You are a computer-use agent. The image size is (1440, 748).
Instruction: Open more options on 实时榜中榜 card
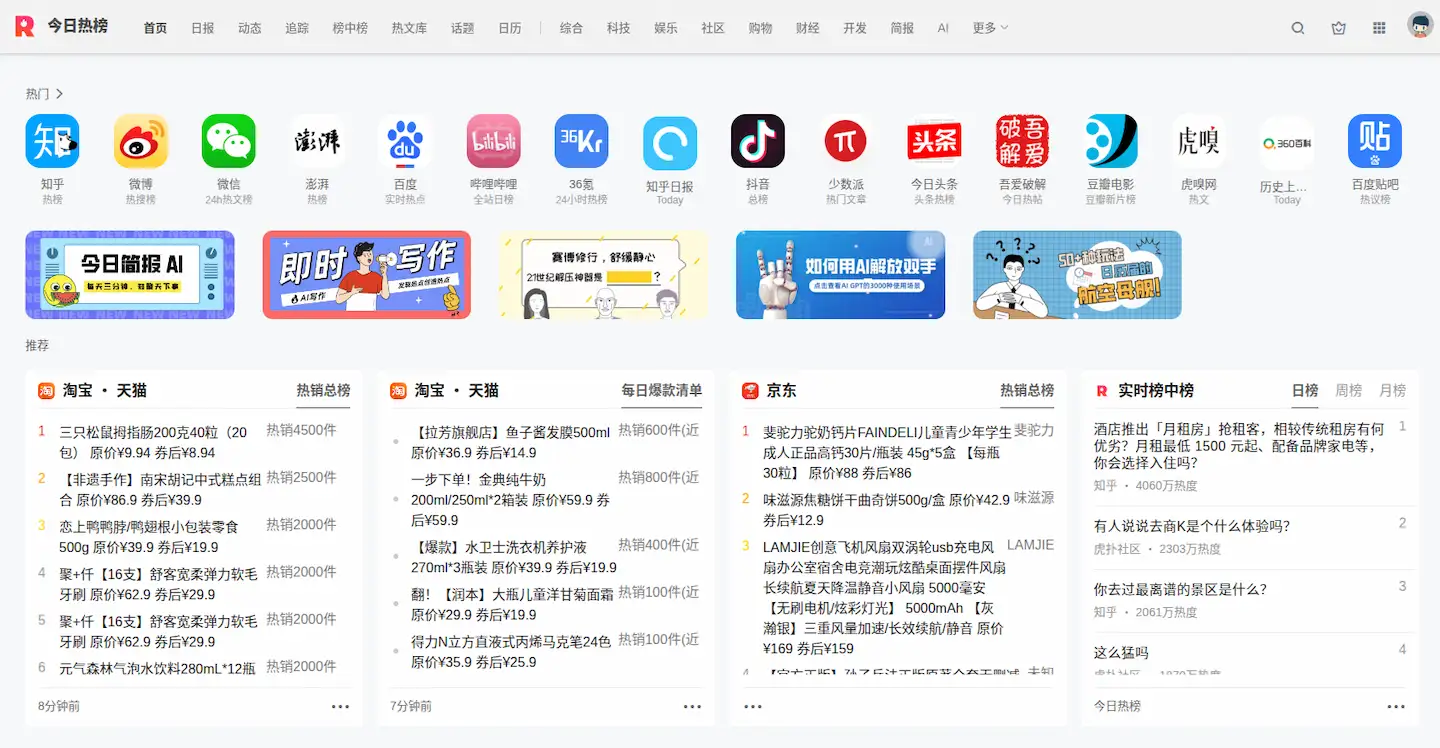point(1396,706)
